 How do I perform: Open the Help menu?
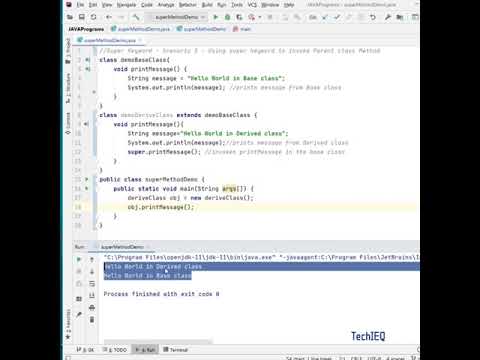(289, 5)
